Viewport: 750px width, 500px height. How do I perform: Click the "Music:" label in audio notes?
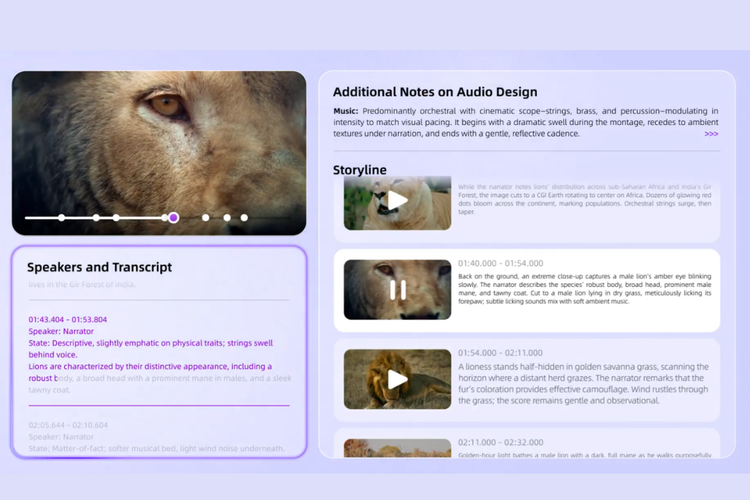(x=345, y=111)
